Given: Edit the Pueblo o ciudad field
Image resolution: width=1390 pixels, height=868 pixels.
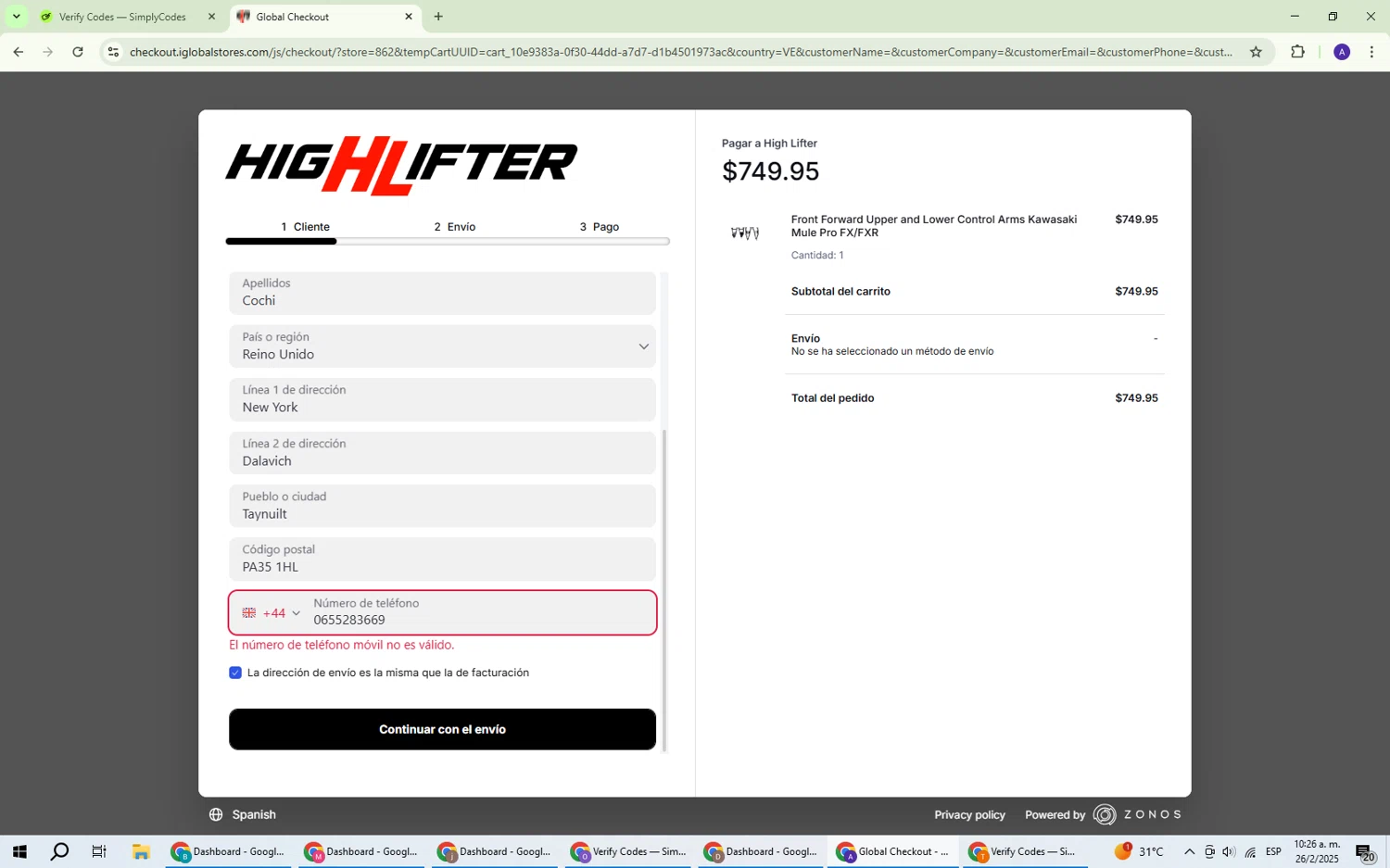Looking at the screenshot, I should pyautogui.click(x=442, y=506).
